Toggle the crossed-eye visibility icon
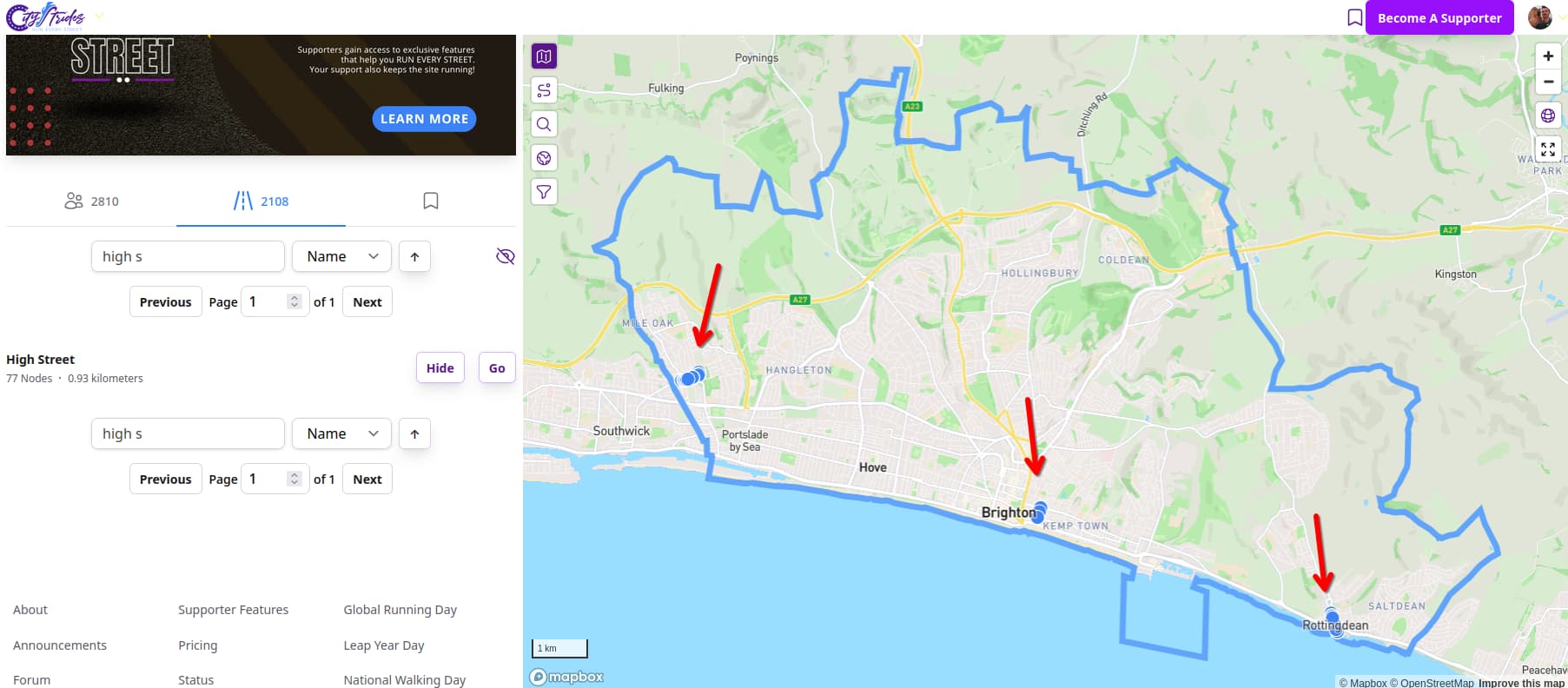The width and height of the screenshot is (1568, 688). [x=505, y=256]
